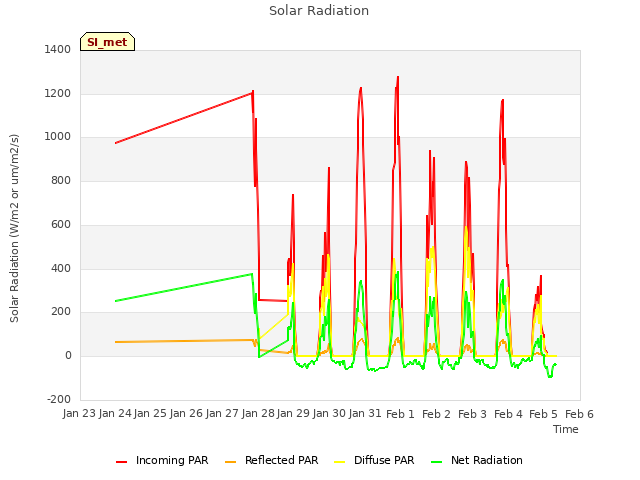
Task: Click the orange Reflected PAR start point near Jan 24
Action: coord(116,342)
